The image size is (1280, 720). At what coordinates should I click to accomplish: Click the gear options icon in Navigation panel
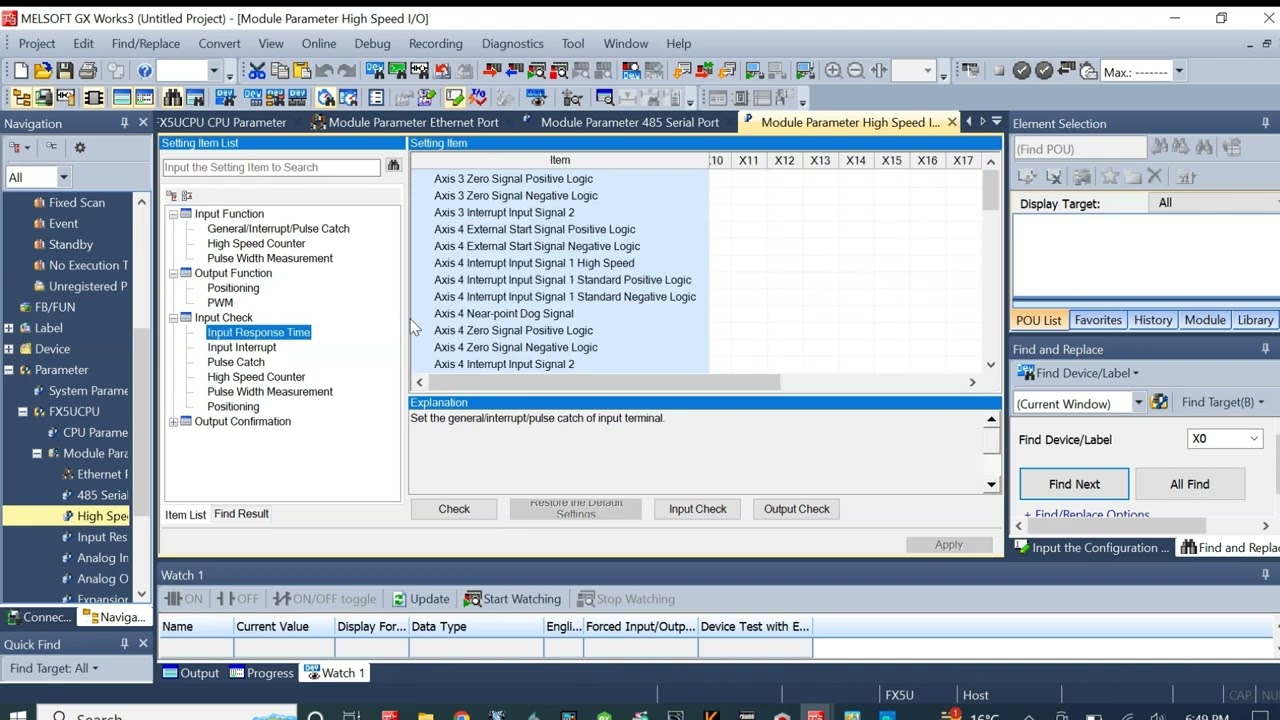click(80, 147)
